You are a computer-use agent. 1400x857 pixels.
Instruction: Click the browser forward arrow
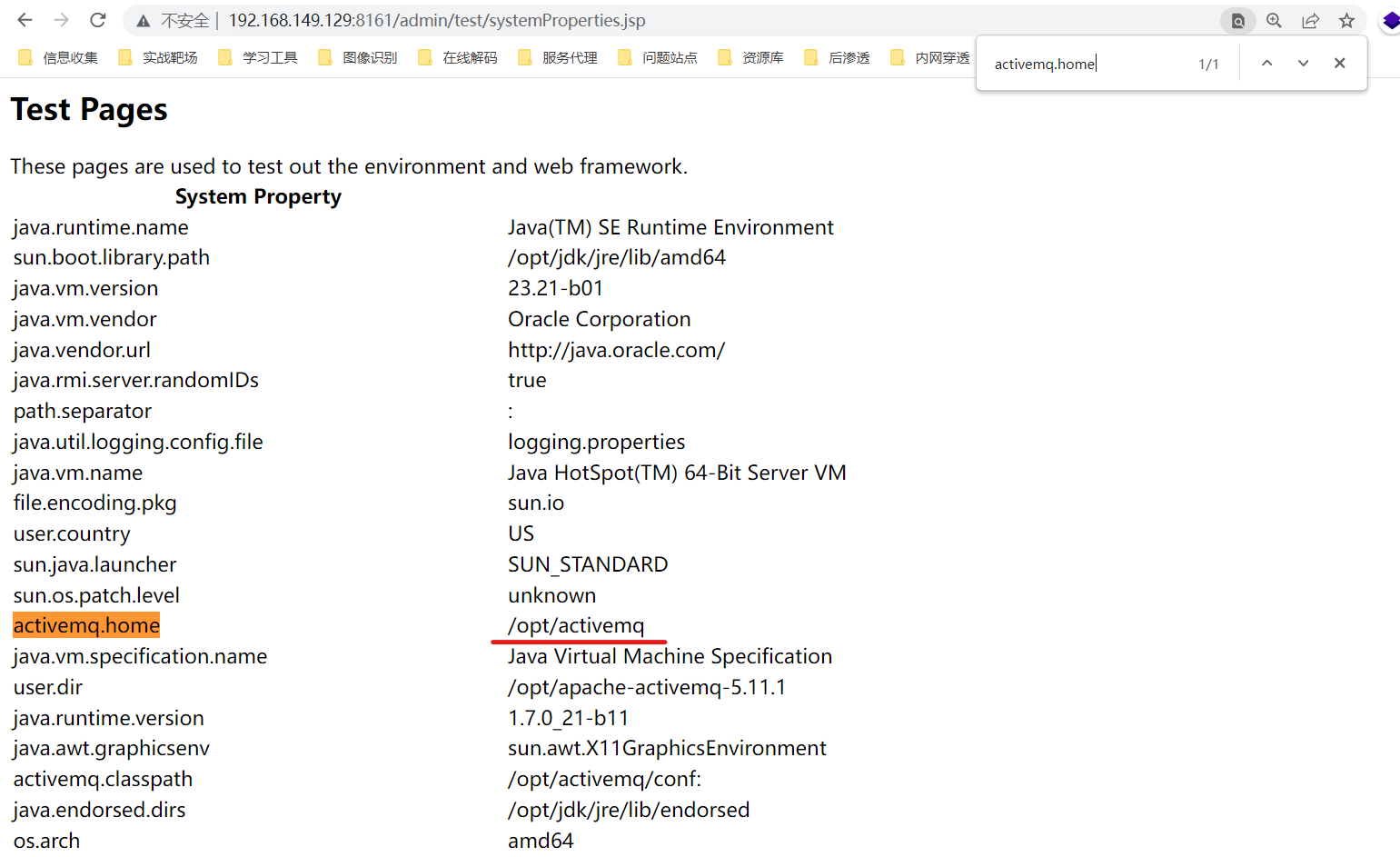click(x=61, y=20)
